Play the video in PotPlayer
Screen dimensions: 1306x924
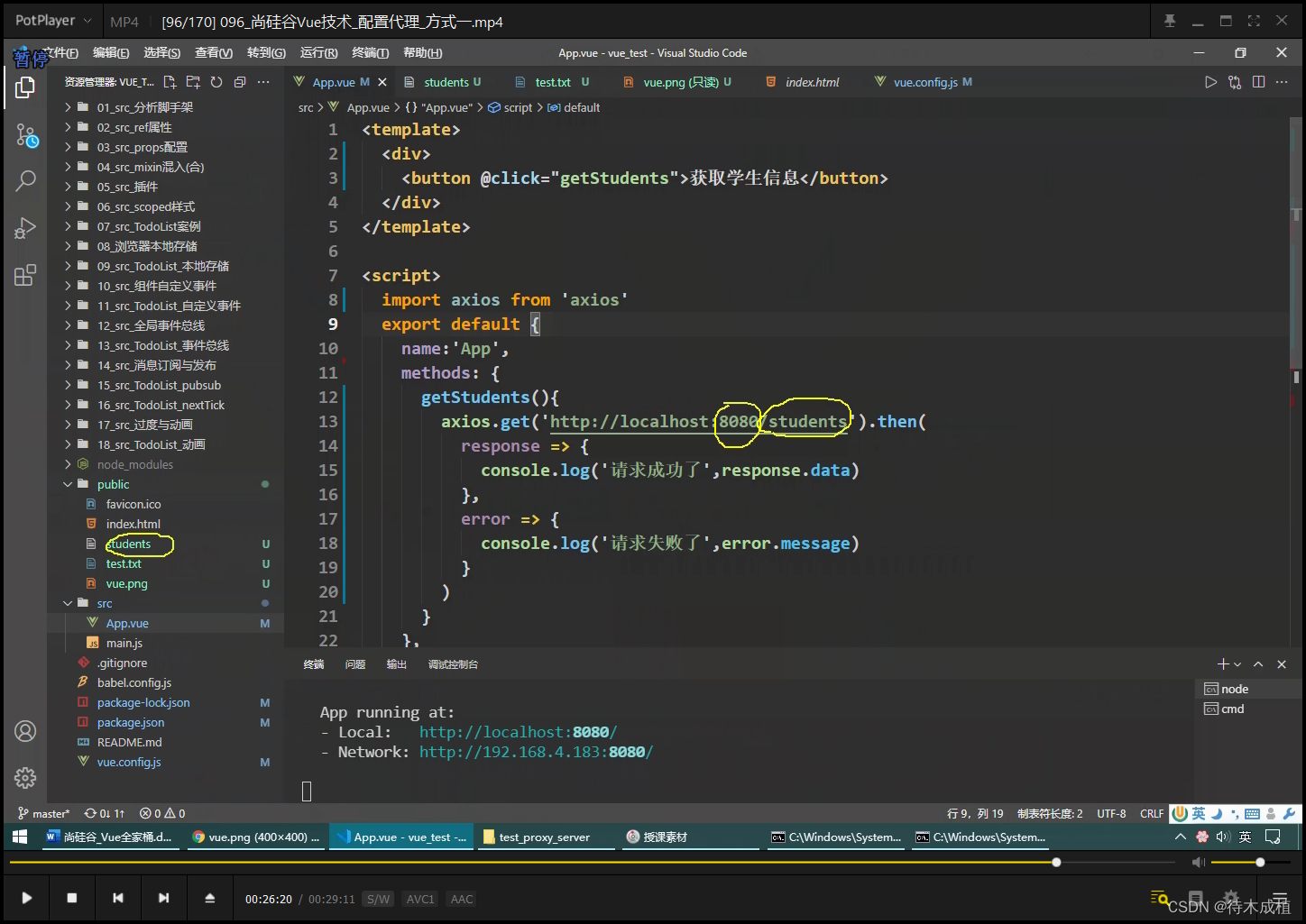click(x=26, y=898)
